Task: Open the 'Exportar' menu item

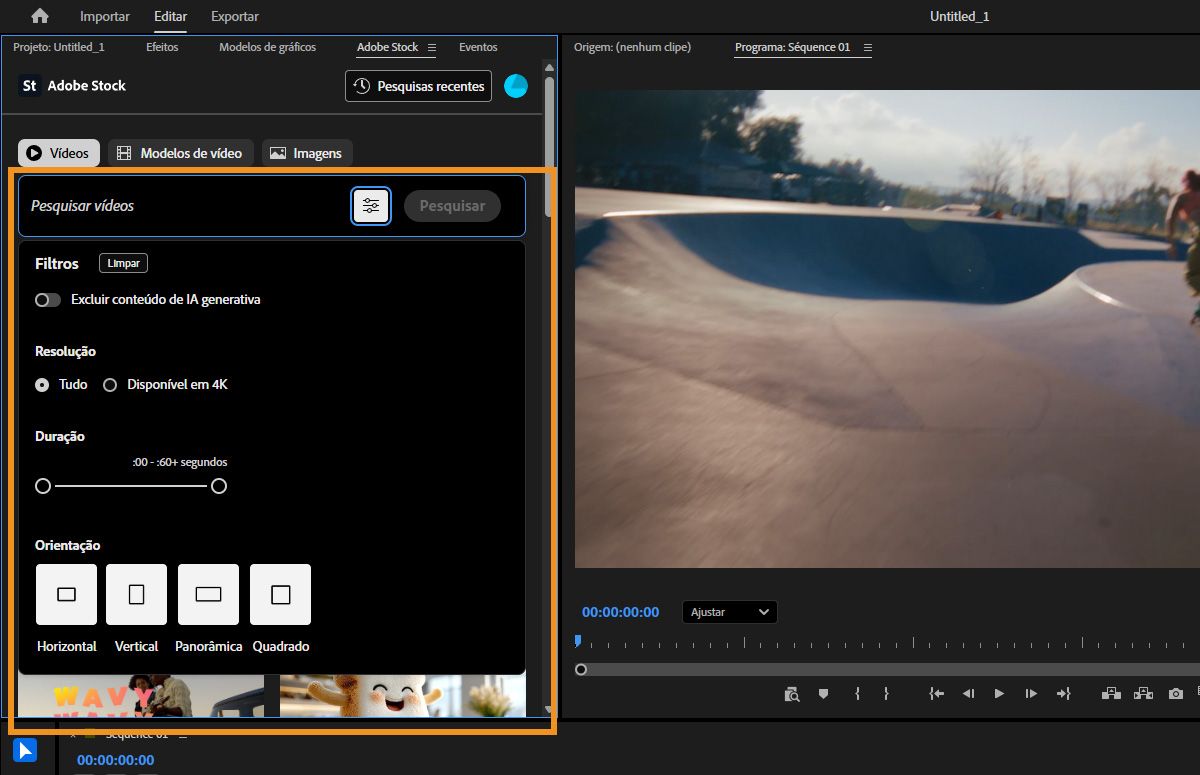Action: coord(234,16)
